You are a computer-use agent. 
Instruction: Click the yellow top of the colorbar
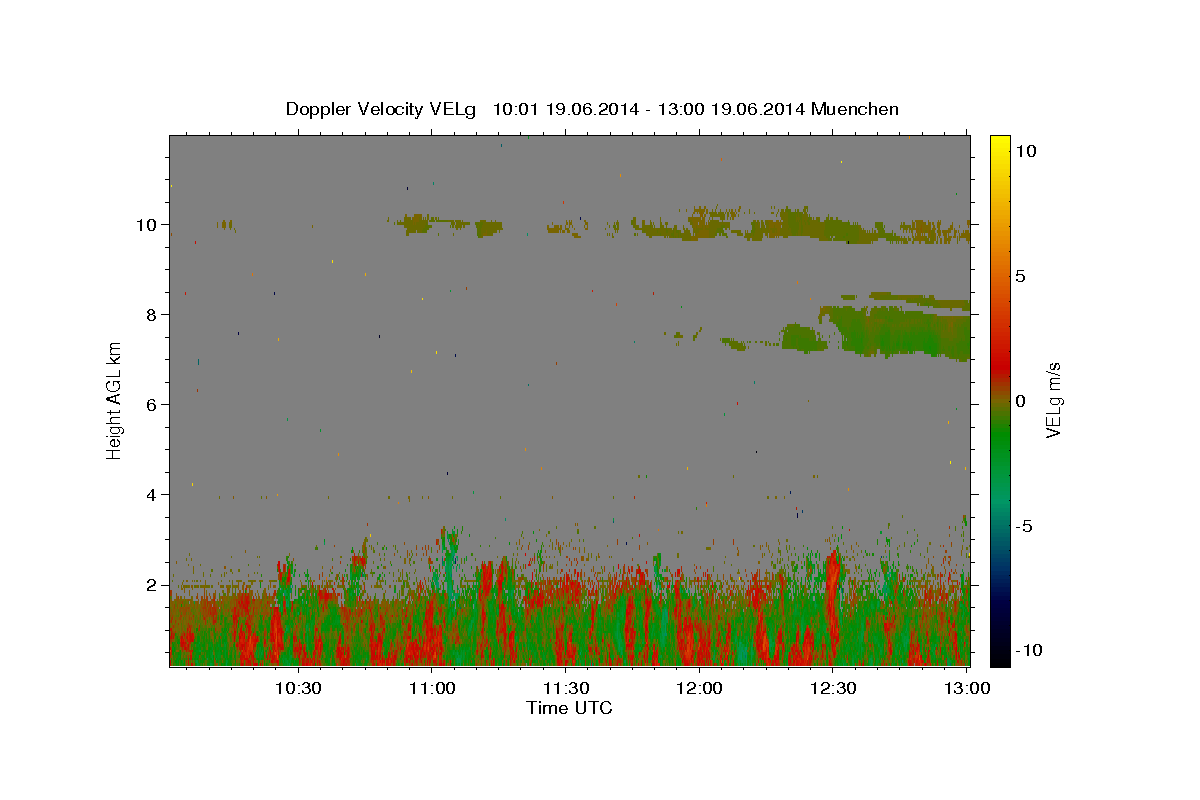coord(1000,145)
